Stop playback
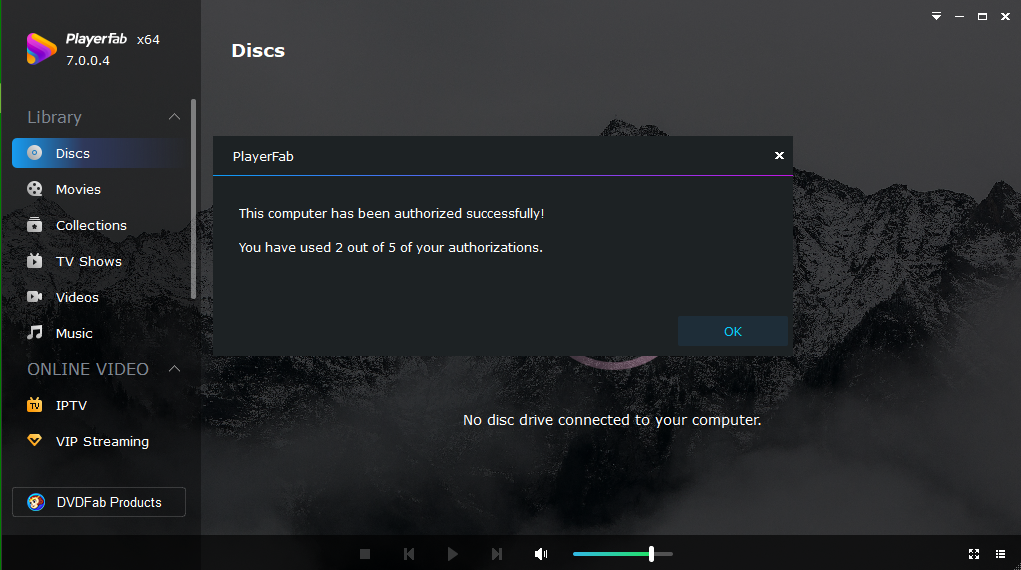 pyautogui.click(x=365, y=554)
